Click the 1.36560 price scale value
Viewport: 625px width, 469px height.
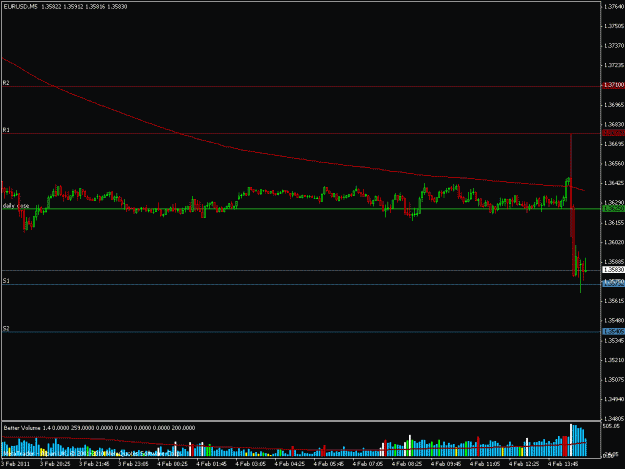[x=614, y=163]
